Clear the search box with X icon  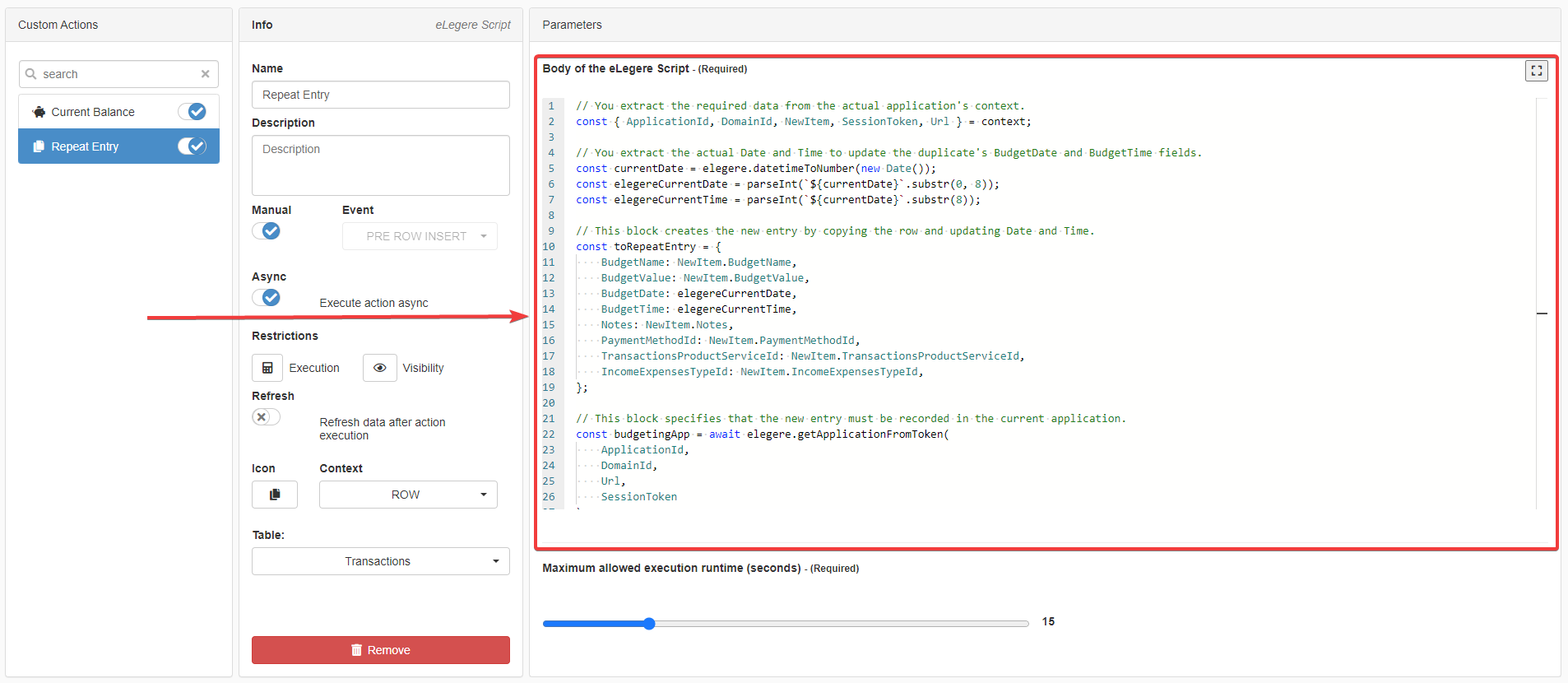(x=205, y=74)
